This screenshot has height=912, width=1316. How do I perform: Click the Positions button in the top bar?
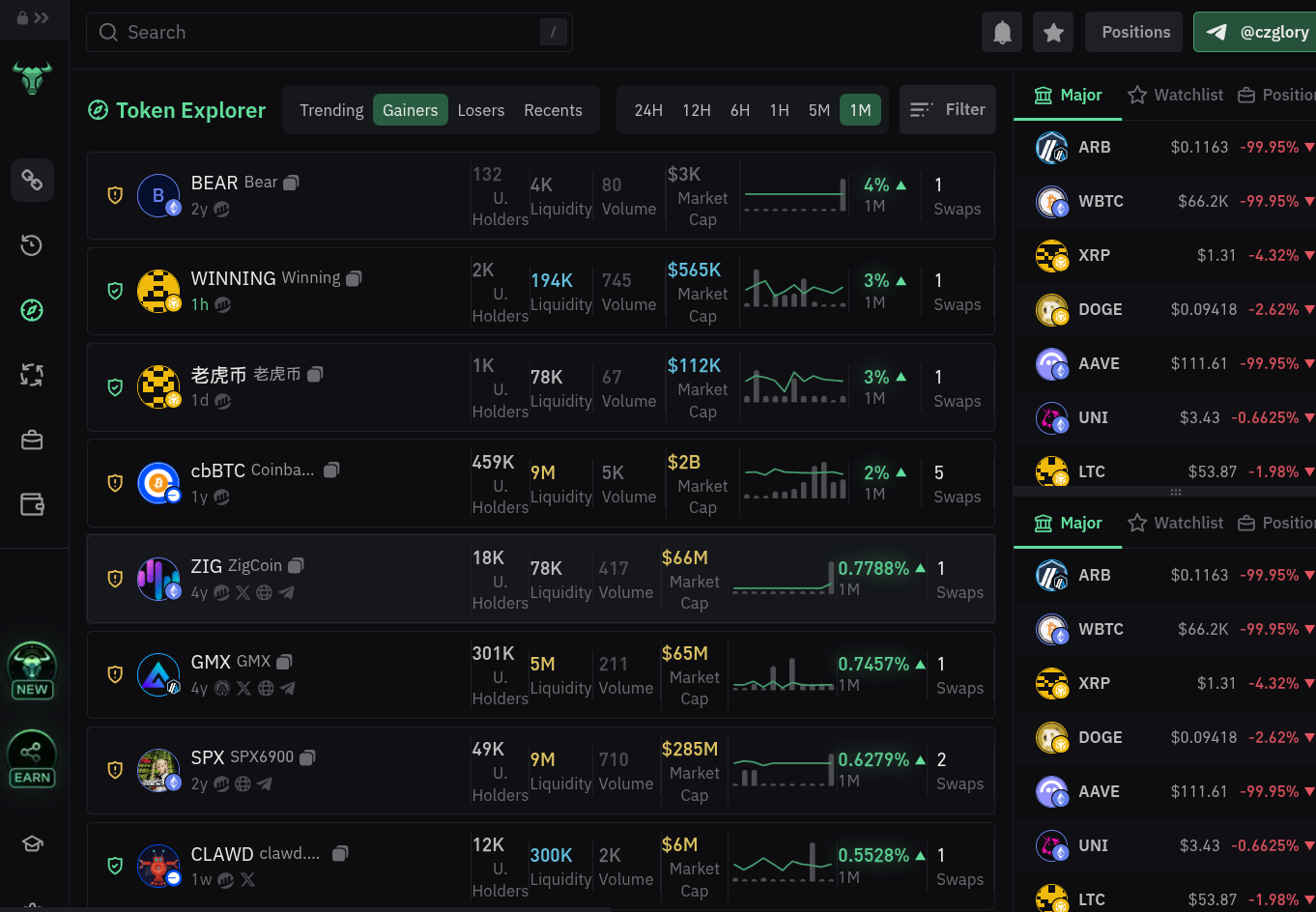(x=1133, y=32)
